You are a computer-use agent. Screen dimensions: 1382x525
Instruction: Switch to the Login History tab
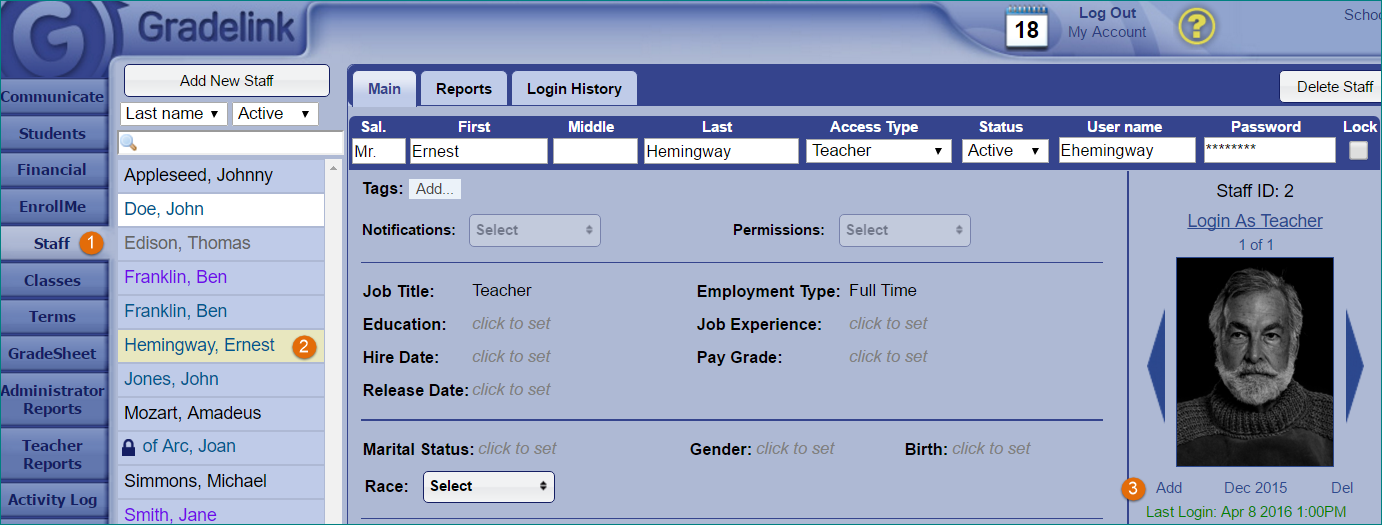point(574,89)
